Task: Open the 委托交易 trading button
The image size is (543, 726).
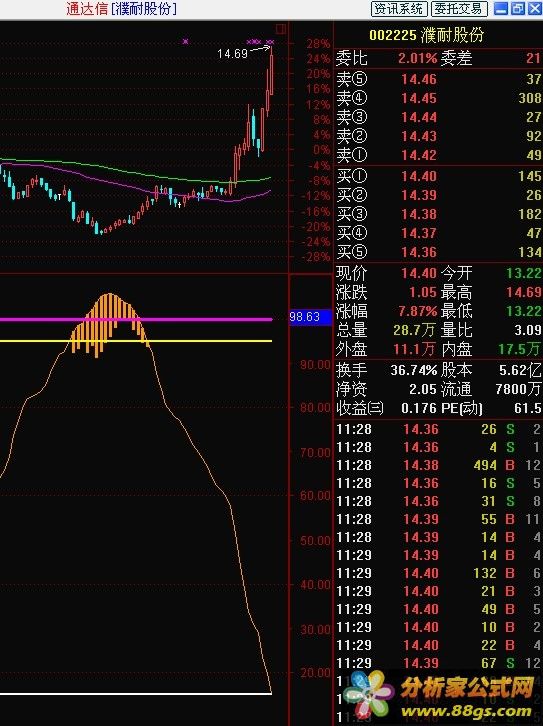Action: [x=459, y=8]
